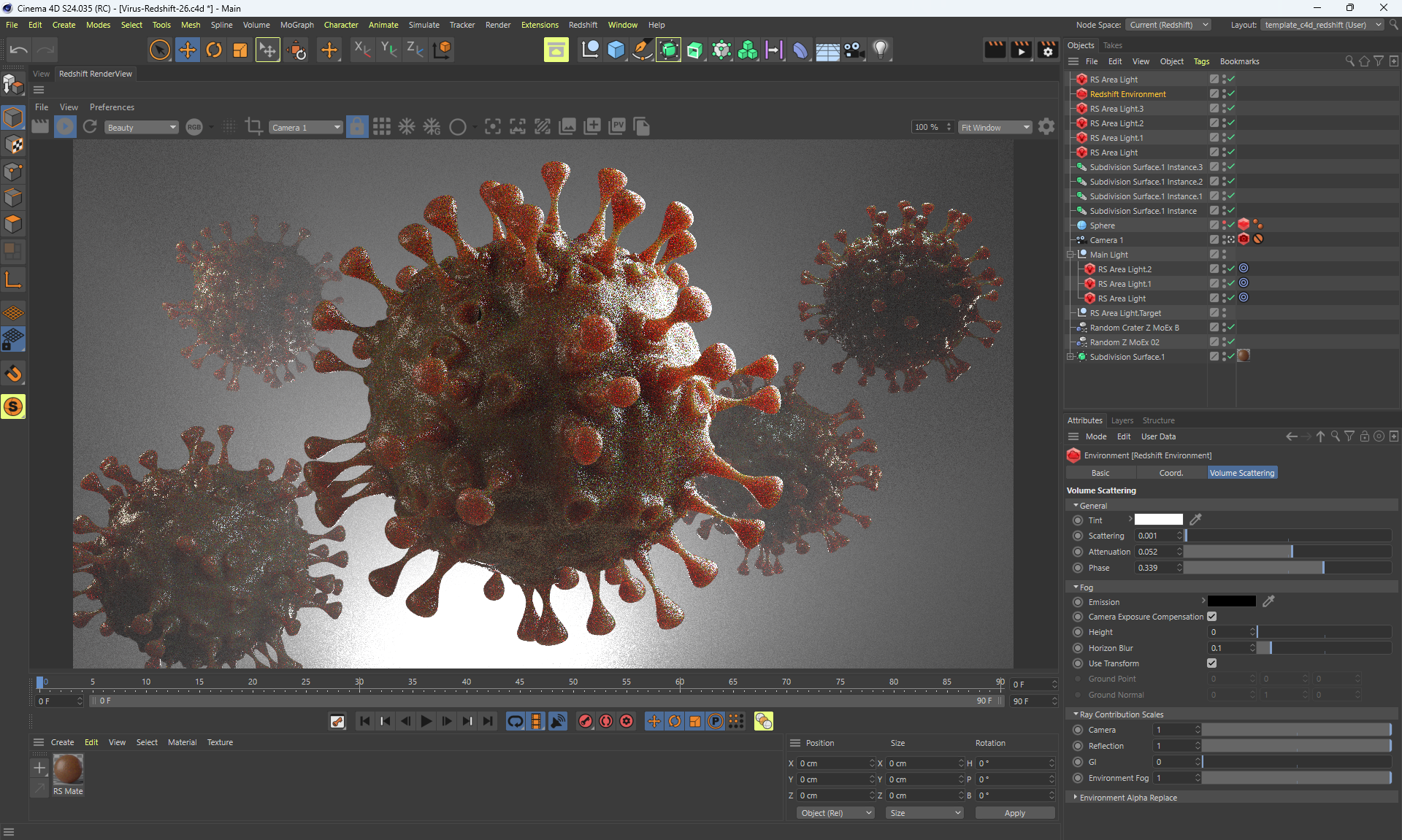Image resolution: width=1402 pixels, height=840 pixels.
Task: Expand Environment Alpha Replace section
Action: (x=1076, y=798)
